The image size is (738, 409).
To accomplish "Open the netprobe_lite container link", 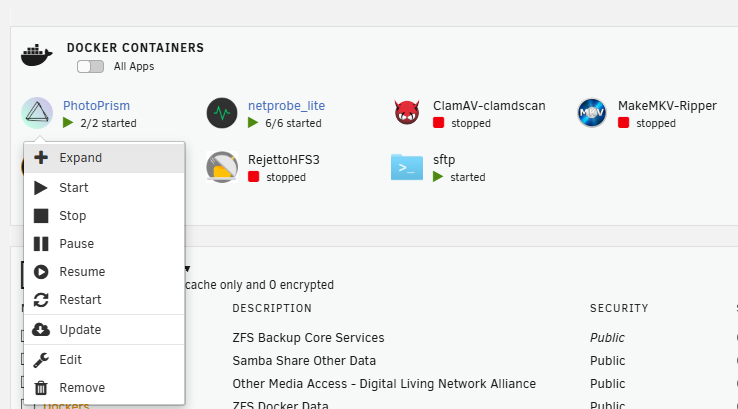I will click(286, 105).
